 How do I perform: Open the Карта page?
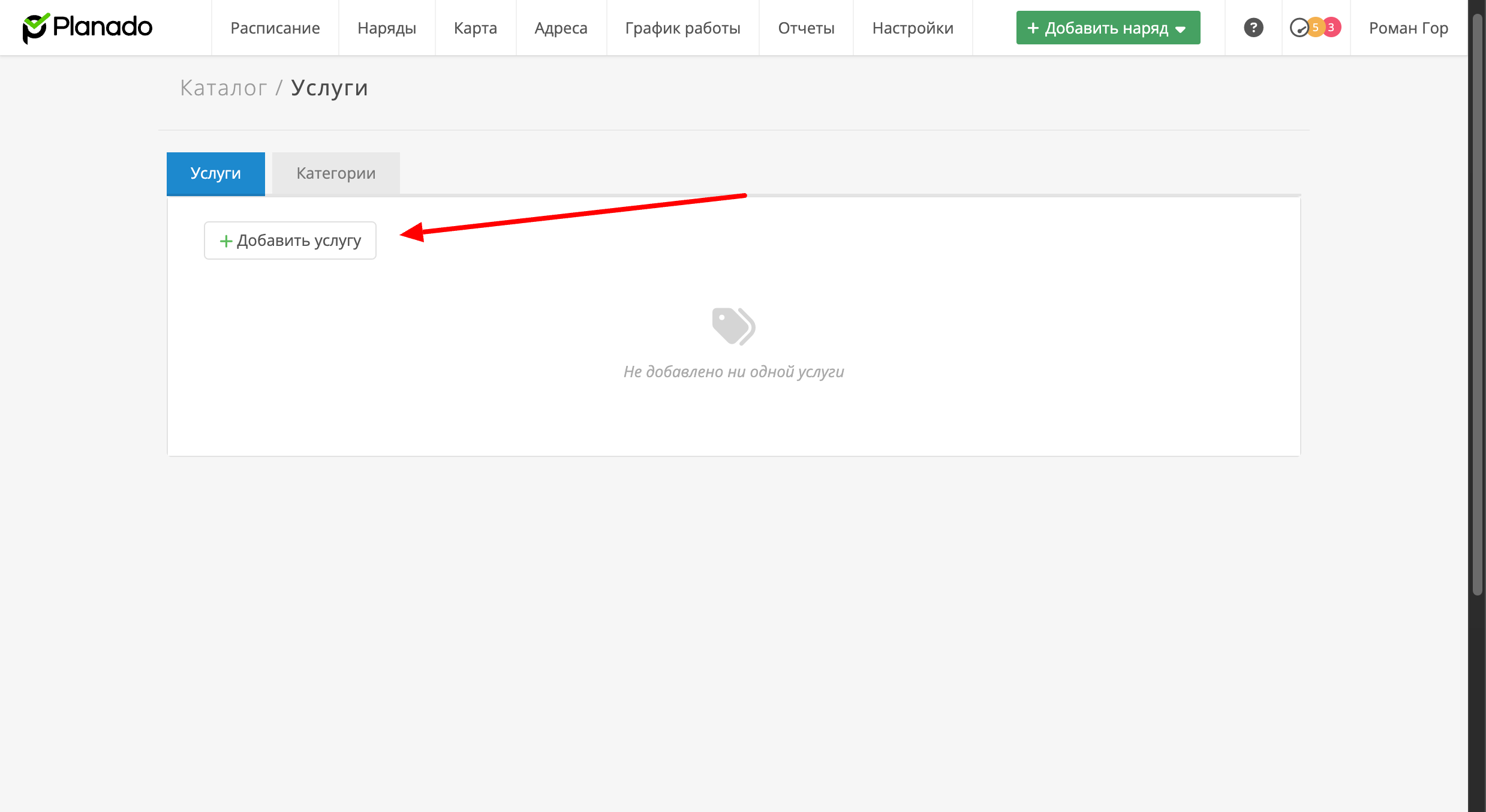pyautogui.click(x=475, y=28)
